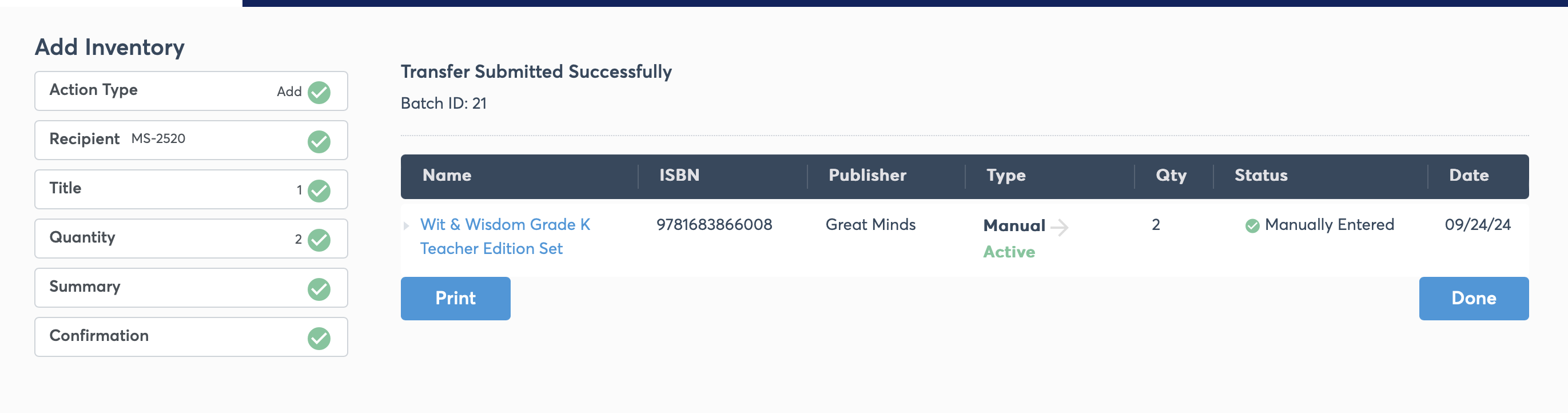Image resolution: width=1568 pixels, height=413 pixels.
Task: Sort by the Date column header
Action: pyautogui.click(x=1468, y=176)
